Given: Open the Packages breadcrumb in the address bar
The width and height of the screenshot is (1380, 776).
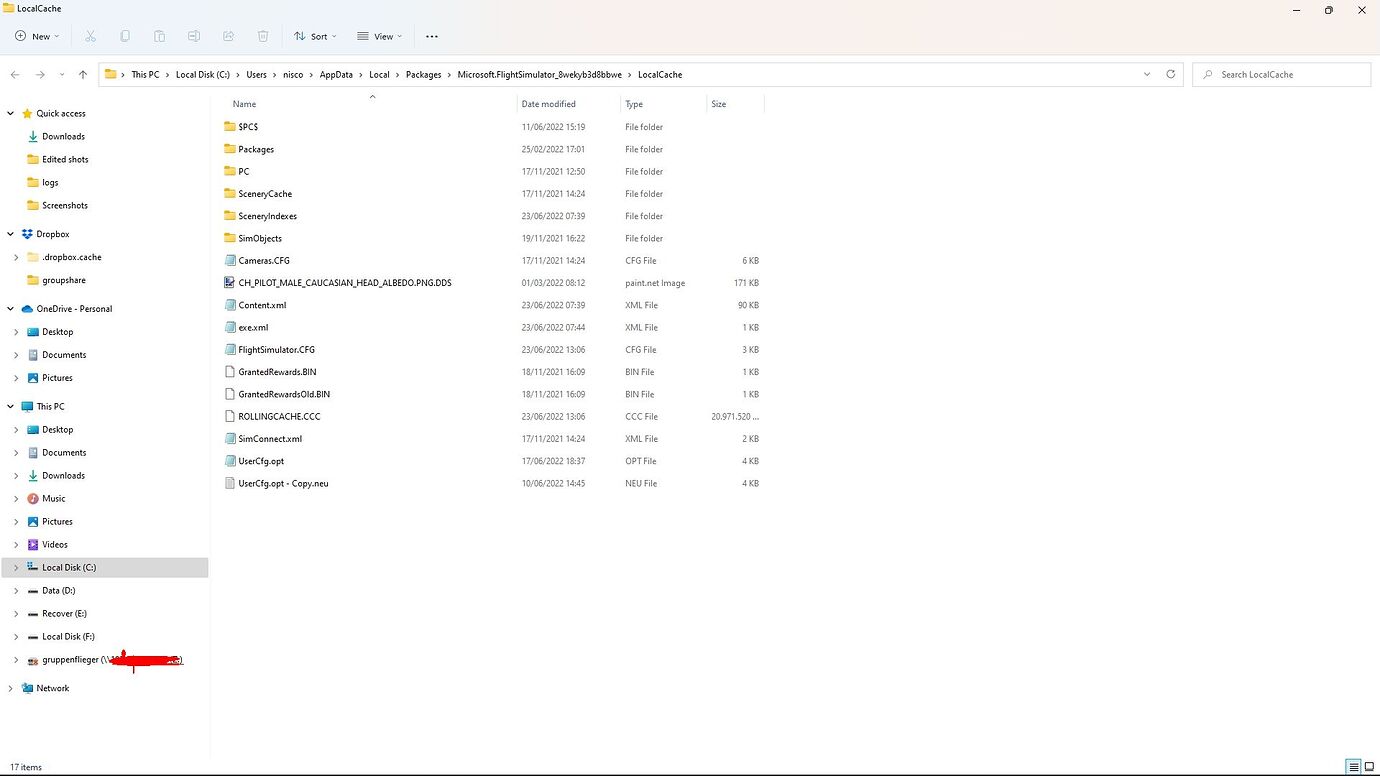Looking at the screenshot, I should pyautogui.click(x=423, y=74).
